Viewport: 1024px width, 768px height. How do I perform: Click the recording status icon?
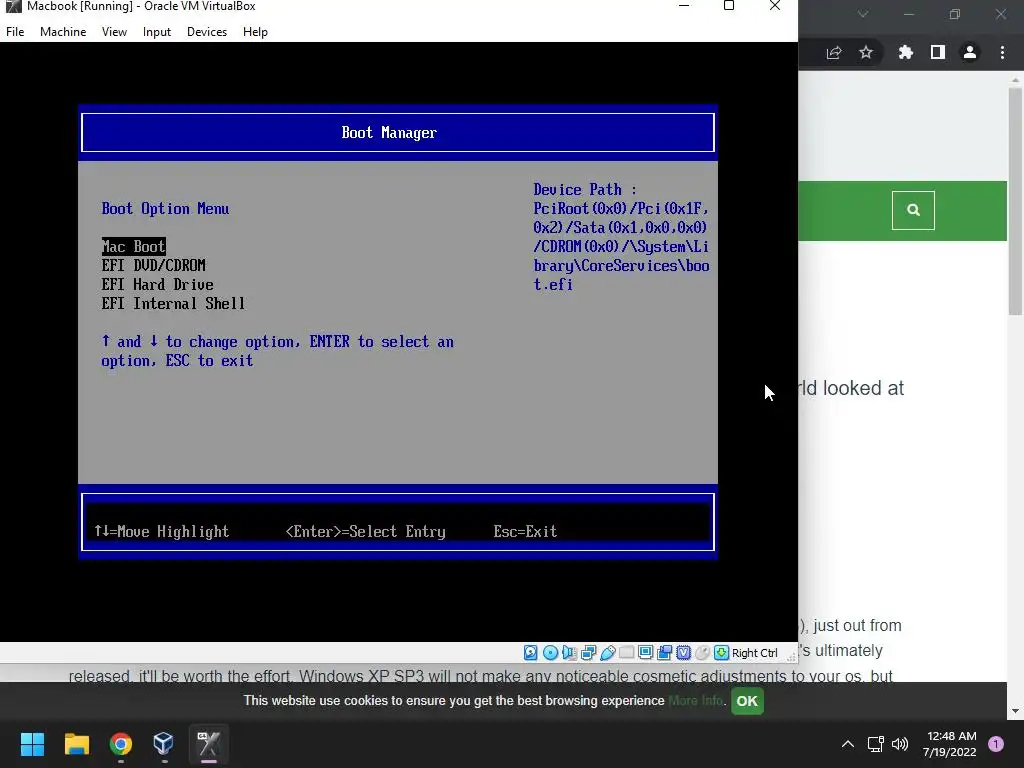click(665, 652)
